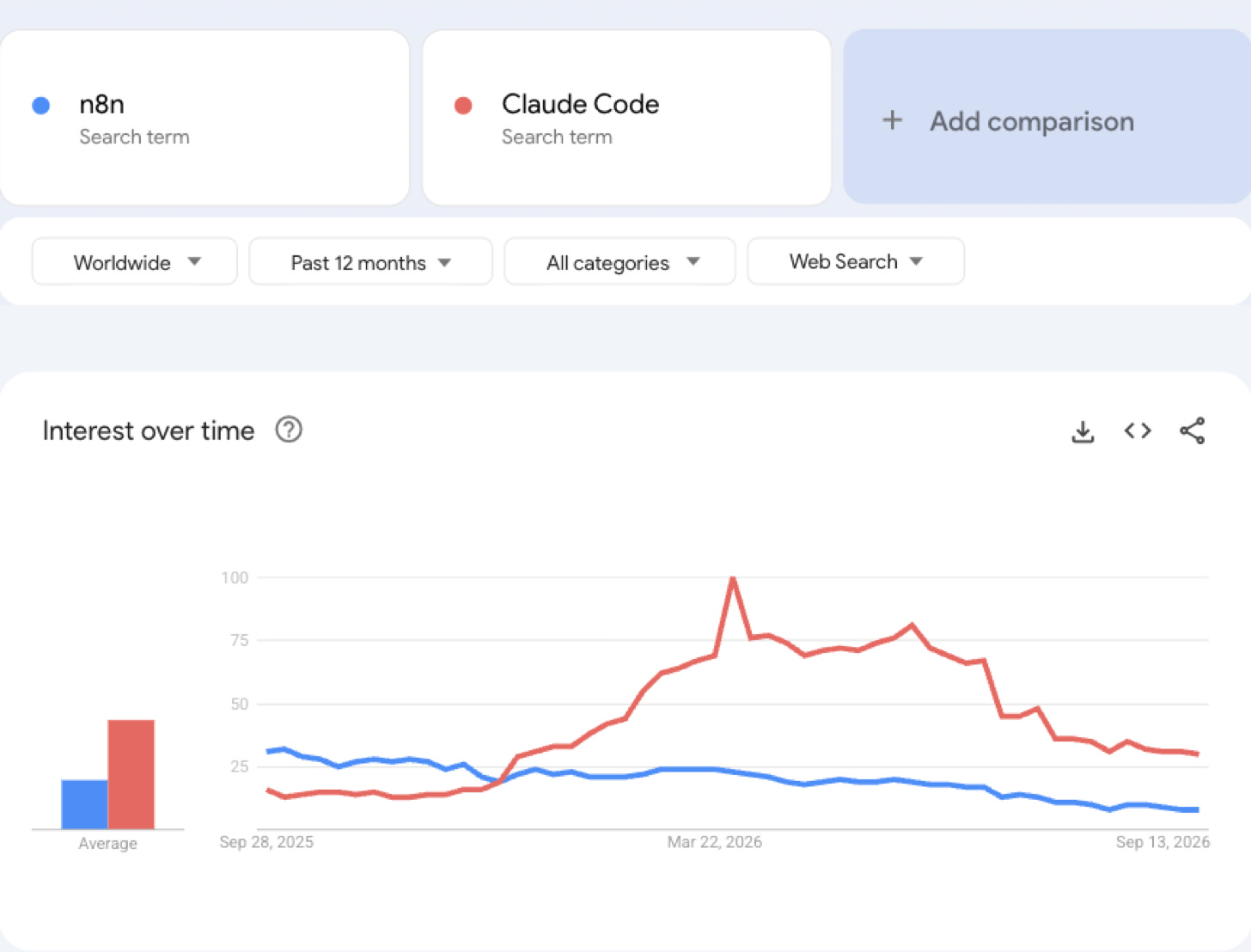Click the blue dot beside n8n
Screen dimensions: 1251x952
coord(40,105)
